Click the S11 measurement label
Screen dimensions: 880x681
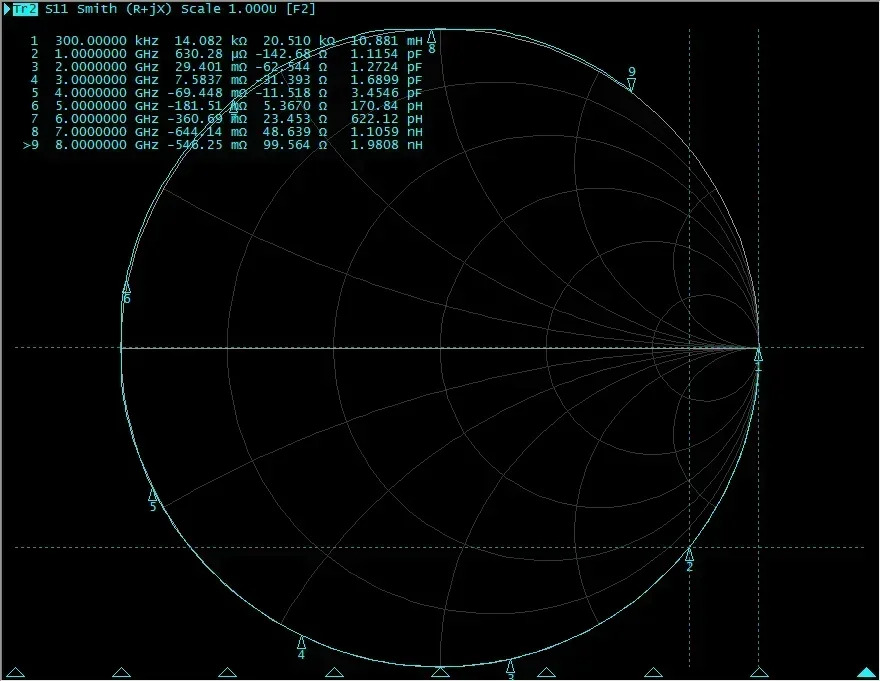click(56, 9)
